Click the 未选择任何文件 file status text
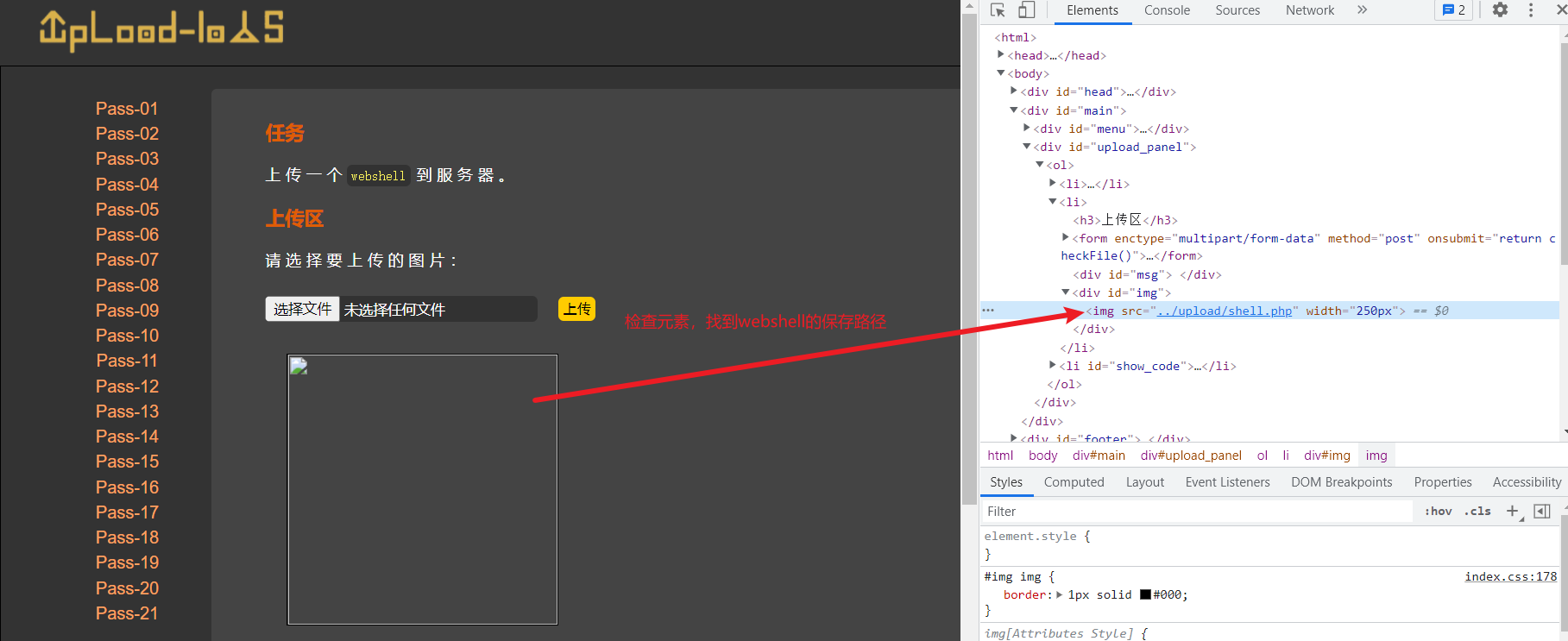 coord(394,310)
